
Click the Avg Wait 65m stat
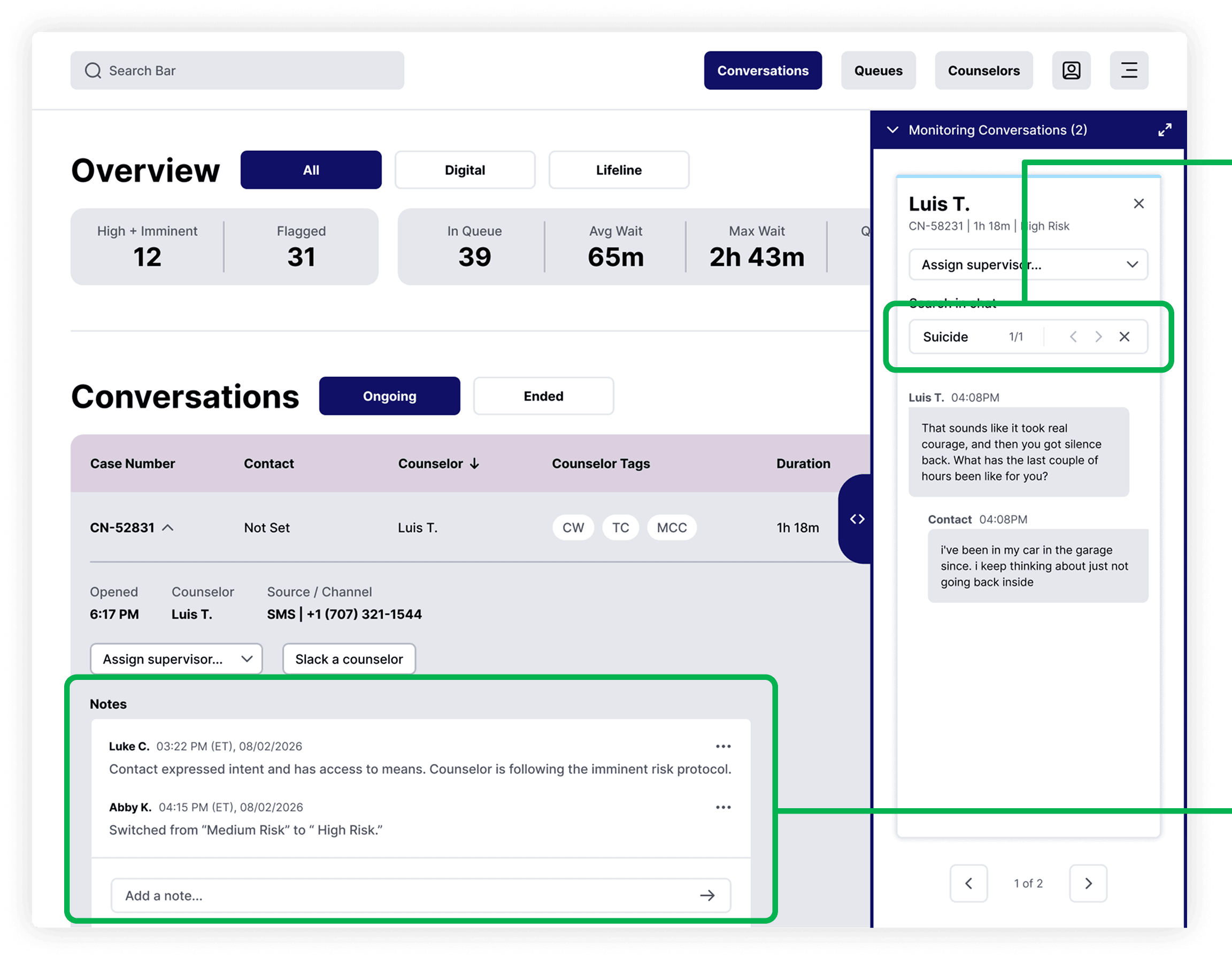615,247
